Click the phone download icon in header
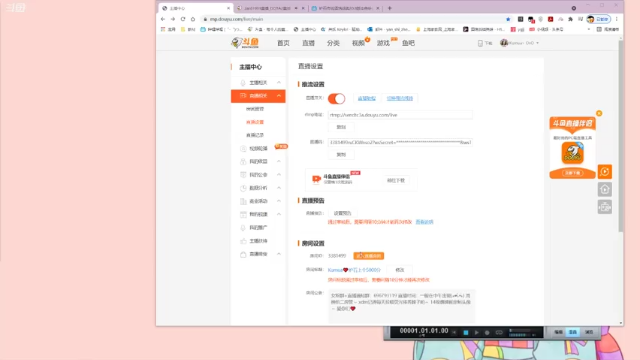 pos(480,43)
